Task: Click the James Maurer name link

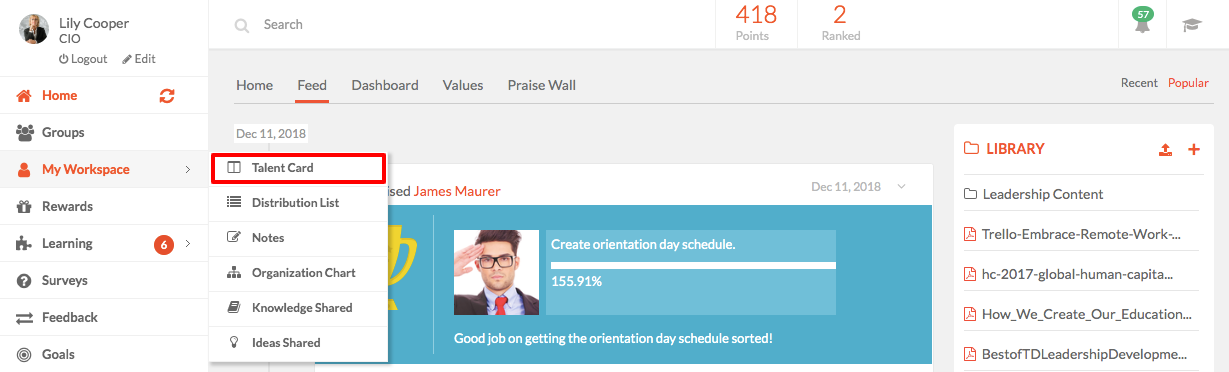Action: (457, 190)
